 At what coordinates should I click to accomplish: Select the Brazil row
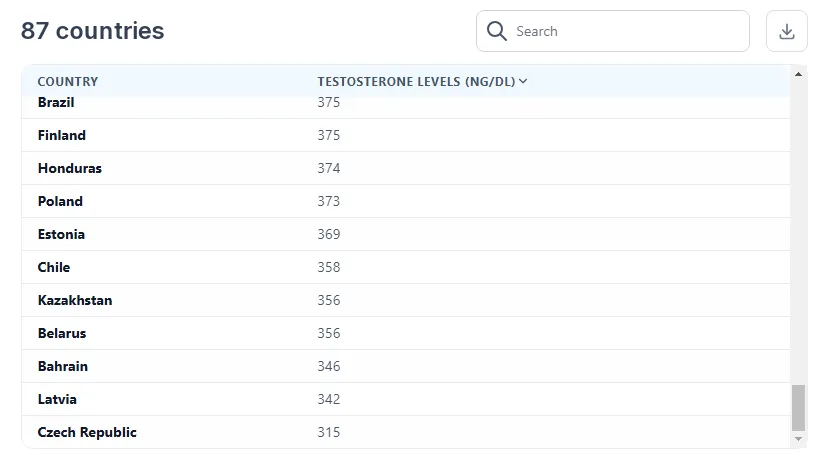(56, 103)
